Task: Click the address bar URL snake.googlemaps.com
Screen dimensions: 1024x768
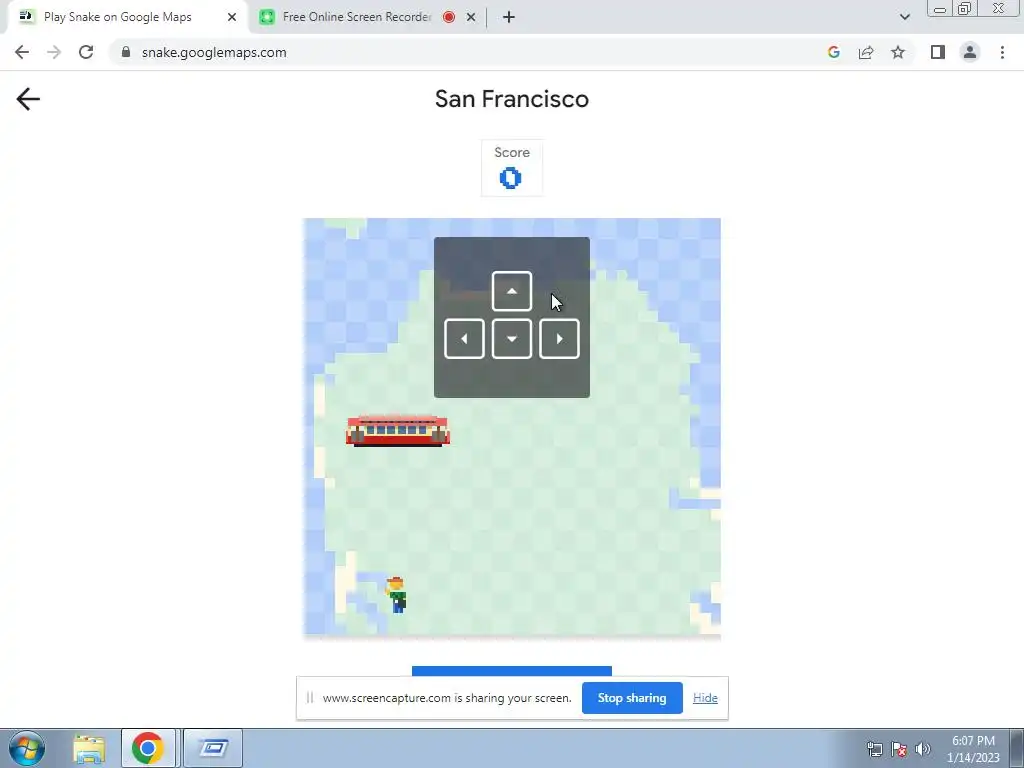Action: click(x=214, y=52)
